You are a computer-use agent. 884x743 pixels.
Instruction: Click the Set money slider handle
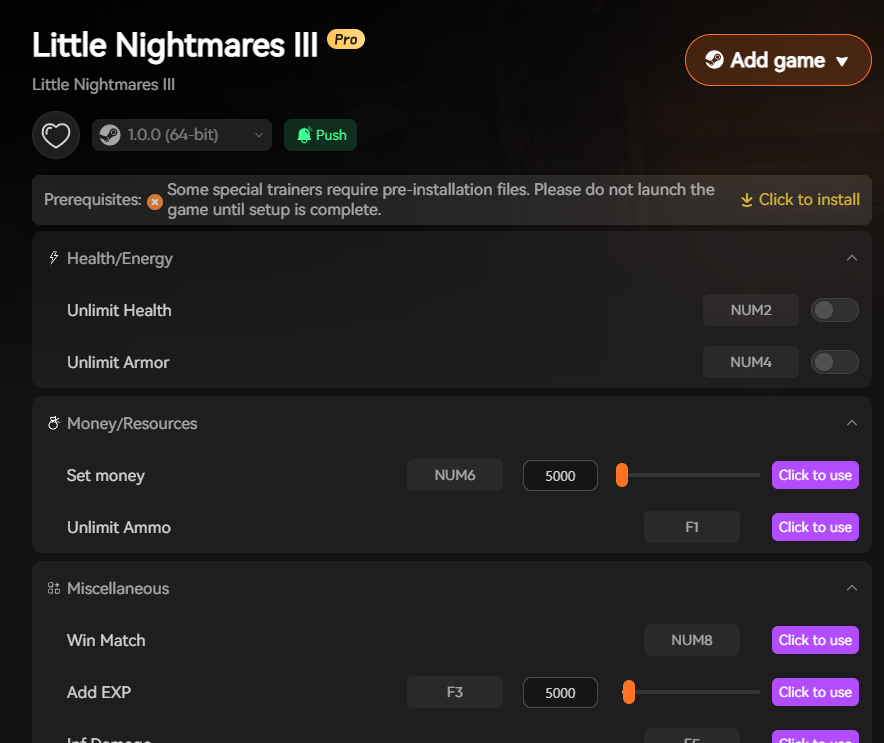(622, 475)
